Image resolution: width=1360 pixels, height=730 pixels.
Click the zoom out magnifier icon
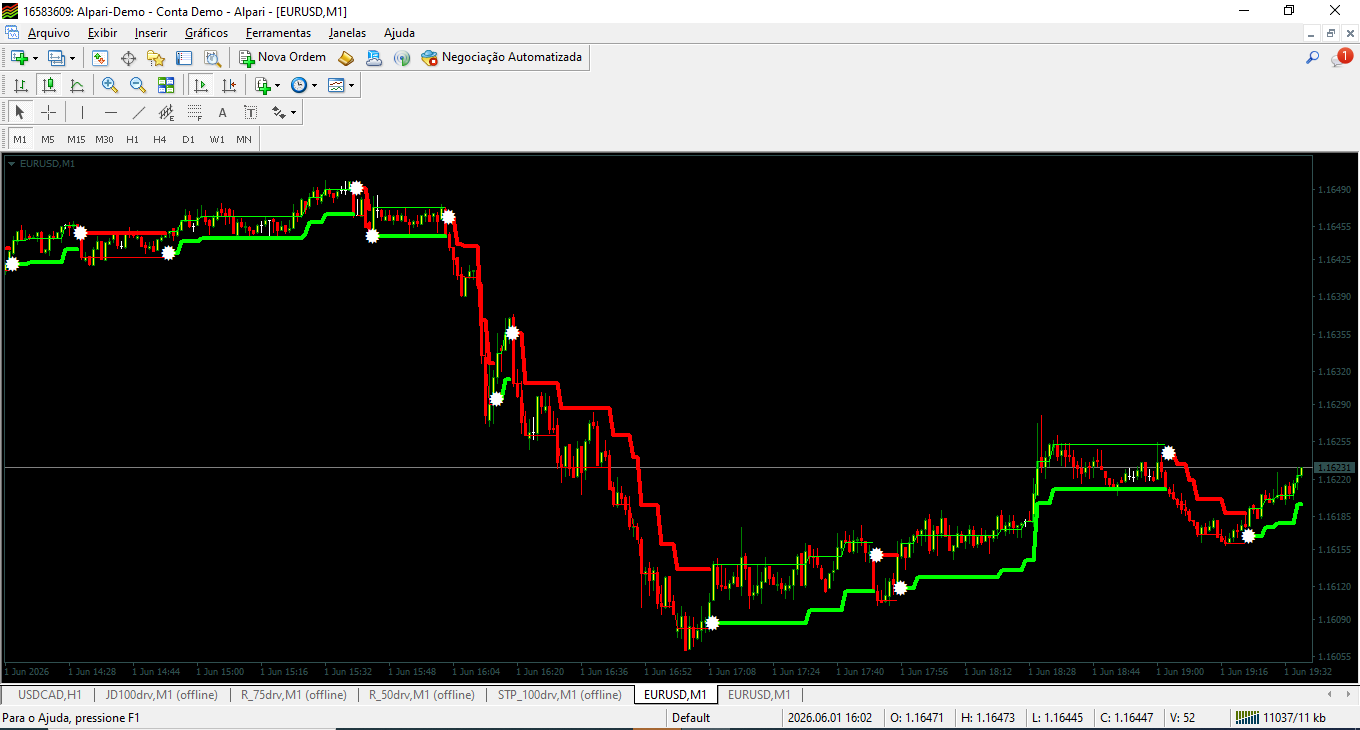(x=138, y=85)
